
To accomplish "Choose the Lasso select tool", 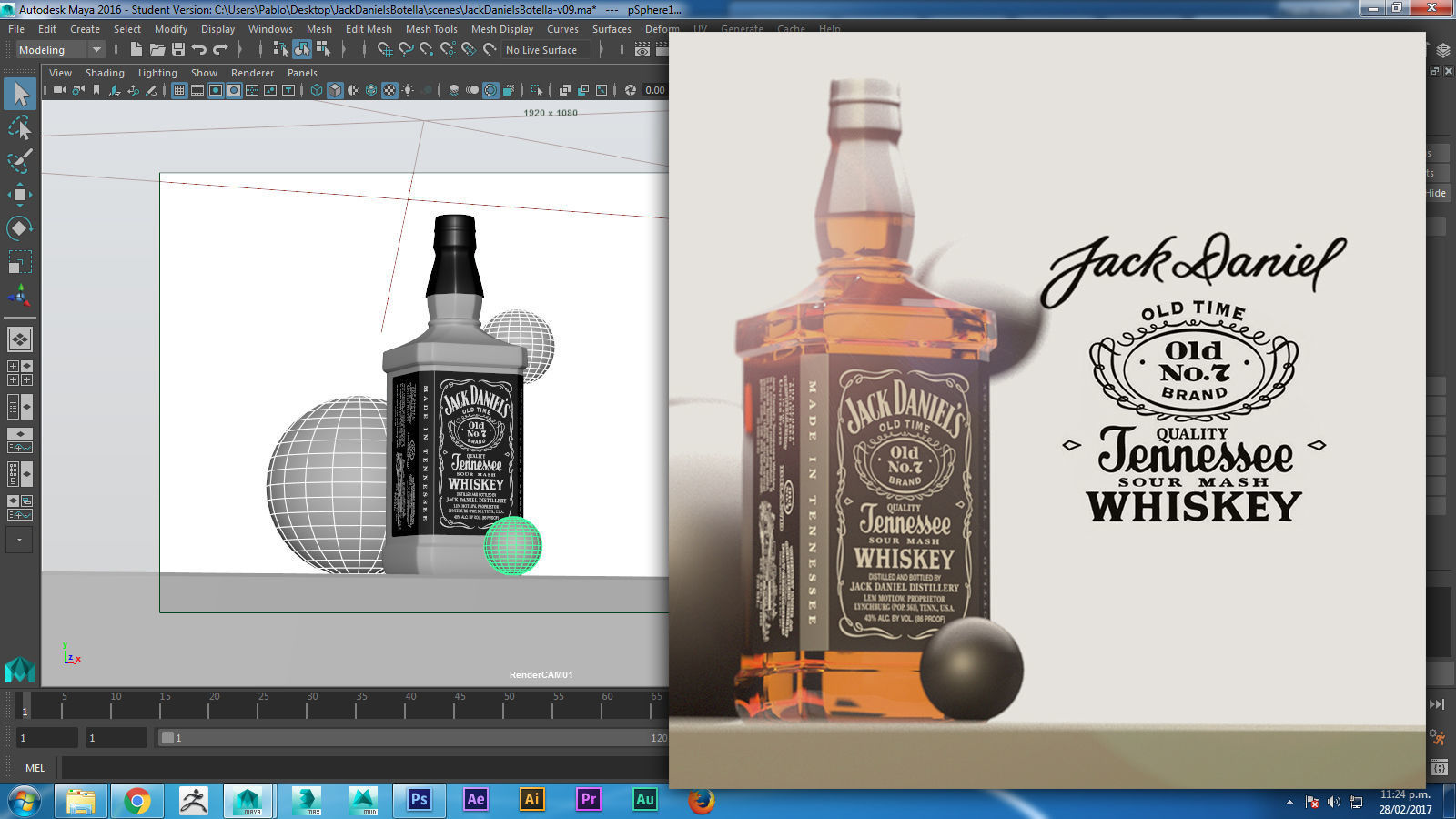I will point(20,127).
